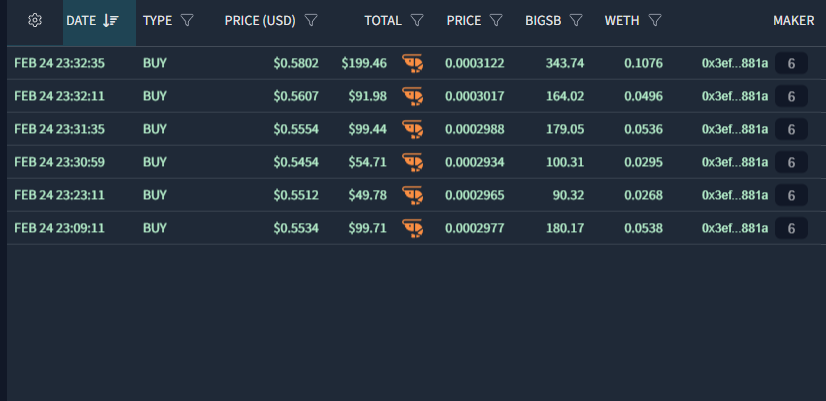The image size is (826, 401).
Task: Click the 6 badge in the 23:23:11 row
Action: (x=791, y=195)
